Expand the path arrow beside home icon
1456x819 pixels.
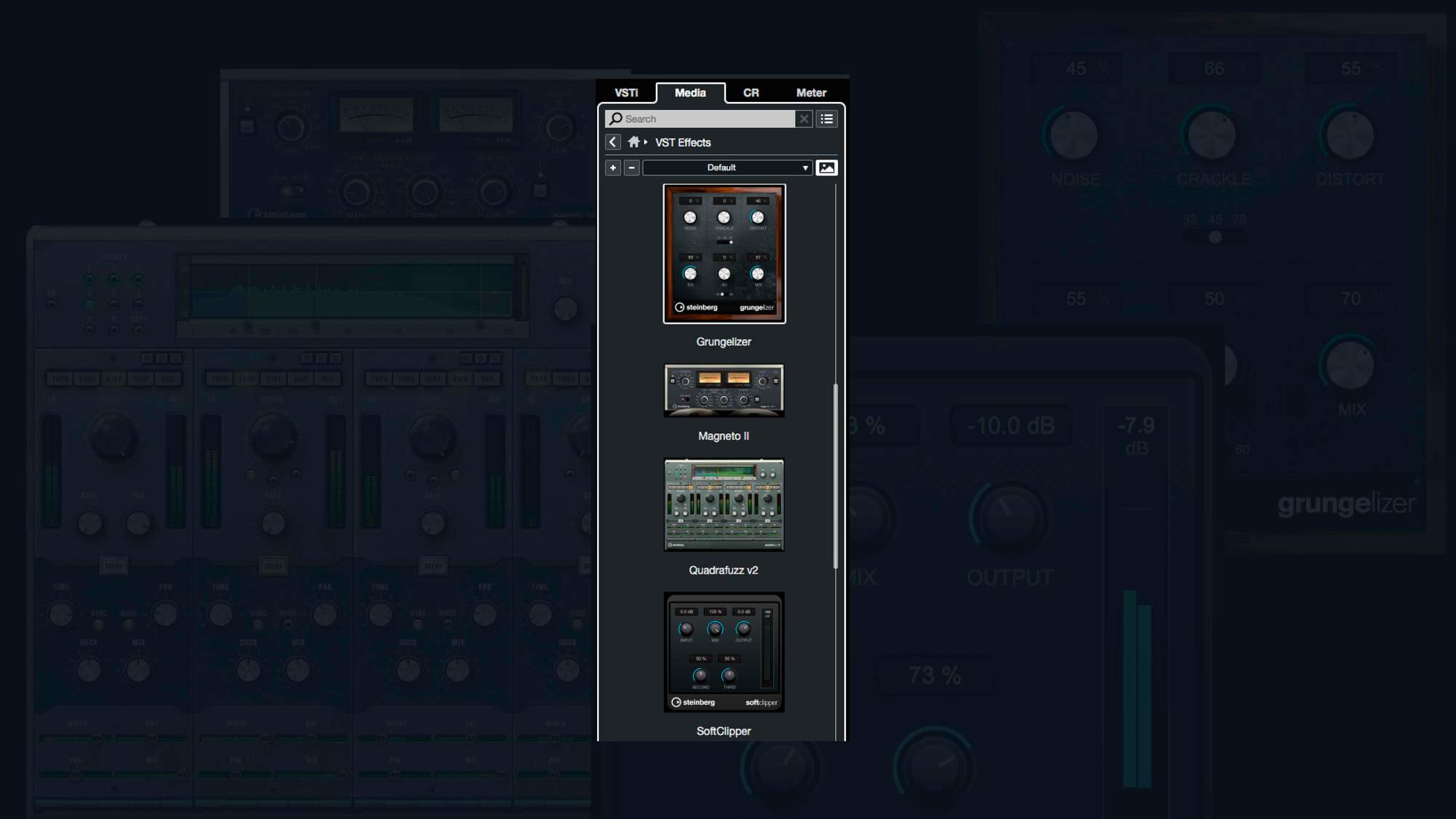tap(646, 142)
